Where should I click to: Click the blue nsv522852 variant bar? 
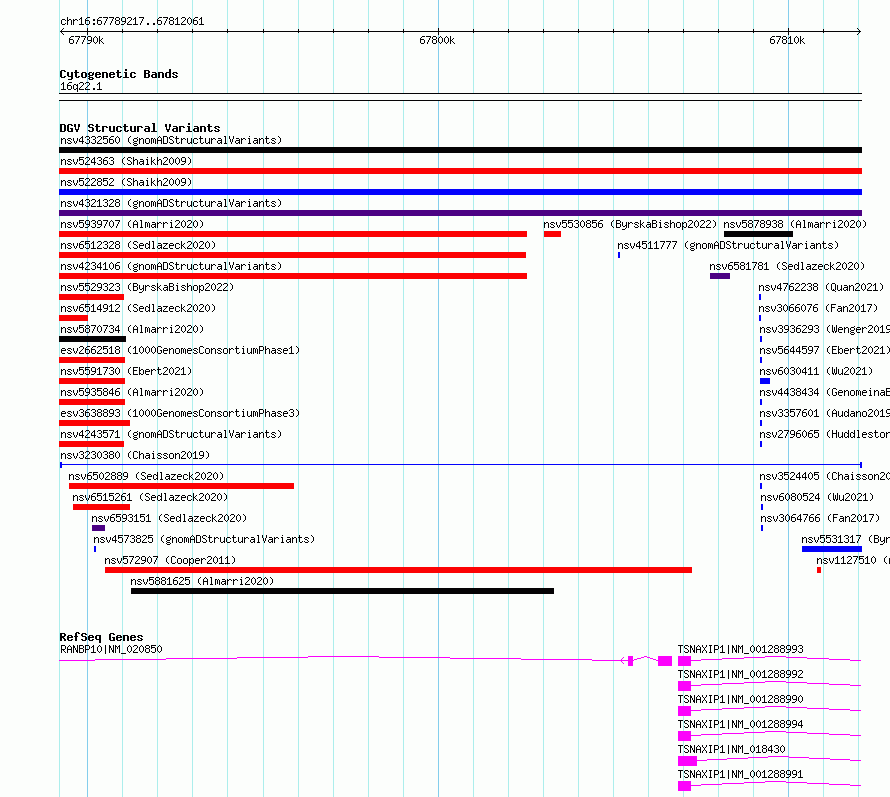[x=460, y=192]
